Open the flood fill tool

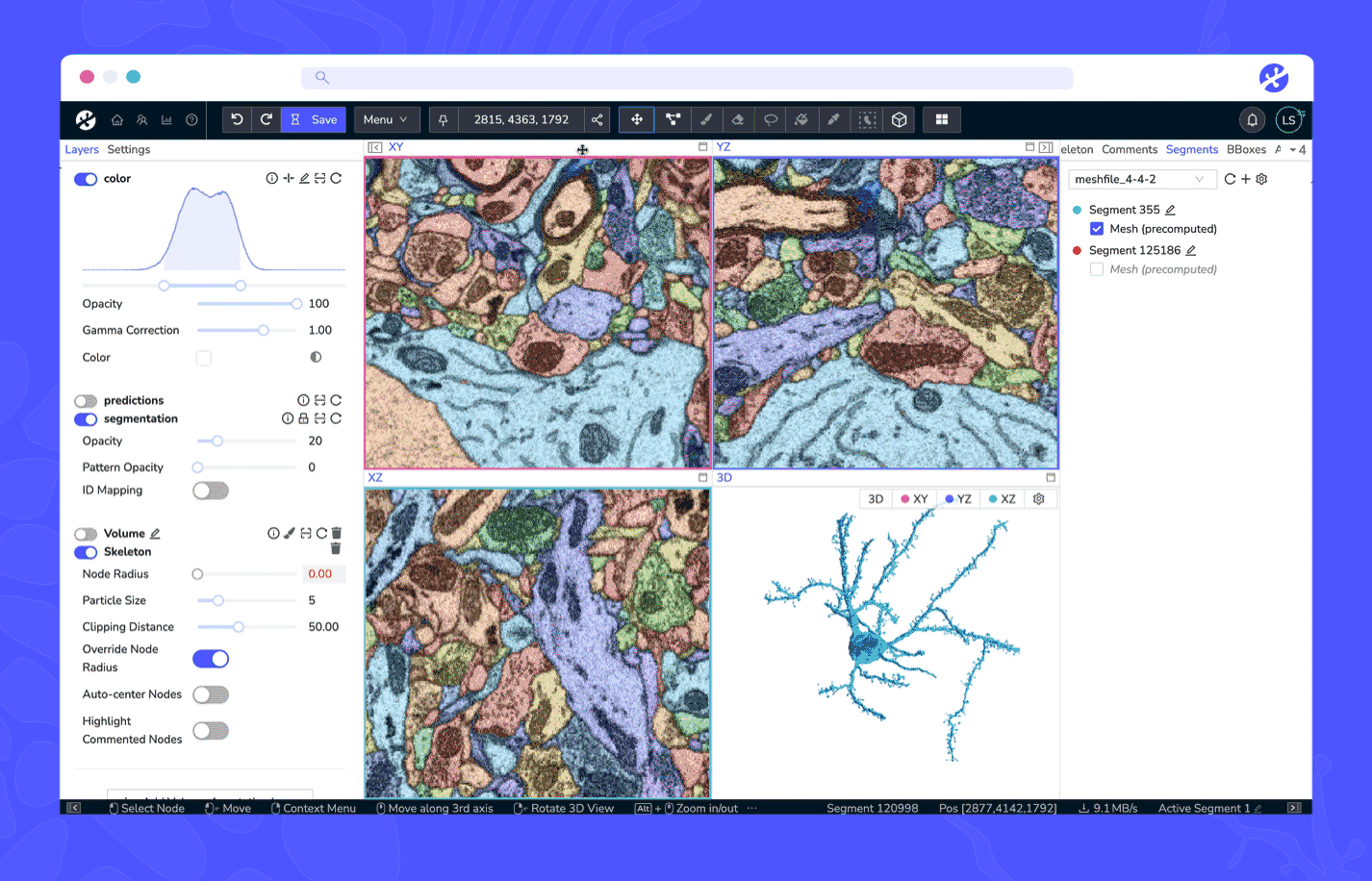click(x=801, y=119)
